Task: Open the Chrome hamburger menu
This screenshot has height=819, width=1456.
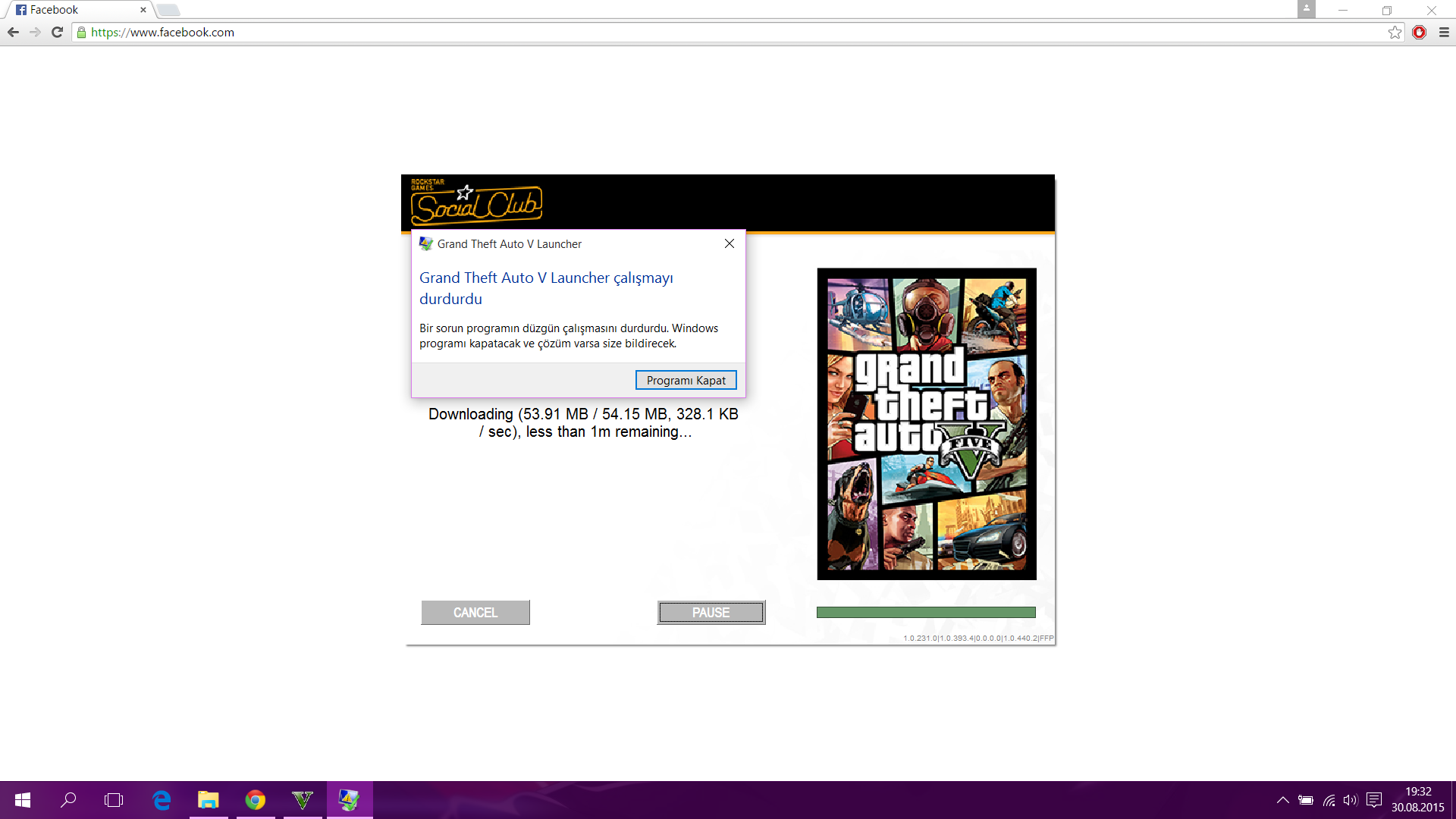Action: (1444, 32)
